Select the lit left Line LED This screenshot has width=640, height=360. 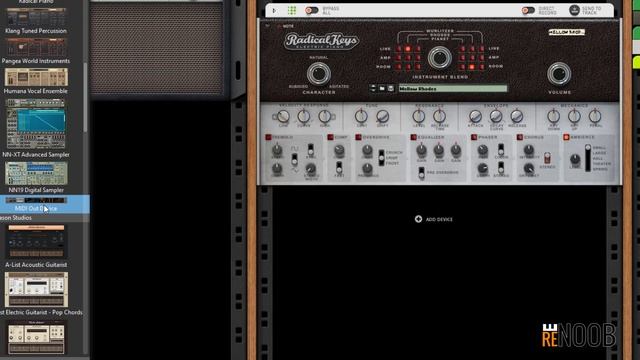pos(407,49)
